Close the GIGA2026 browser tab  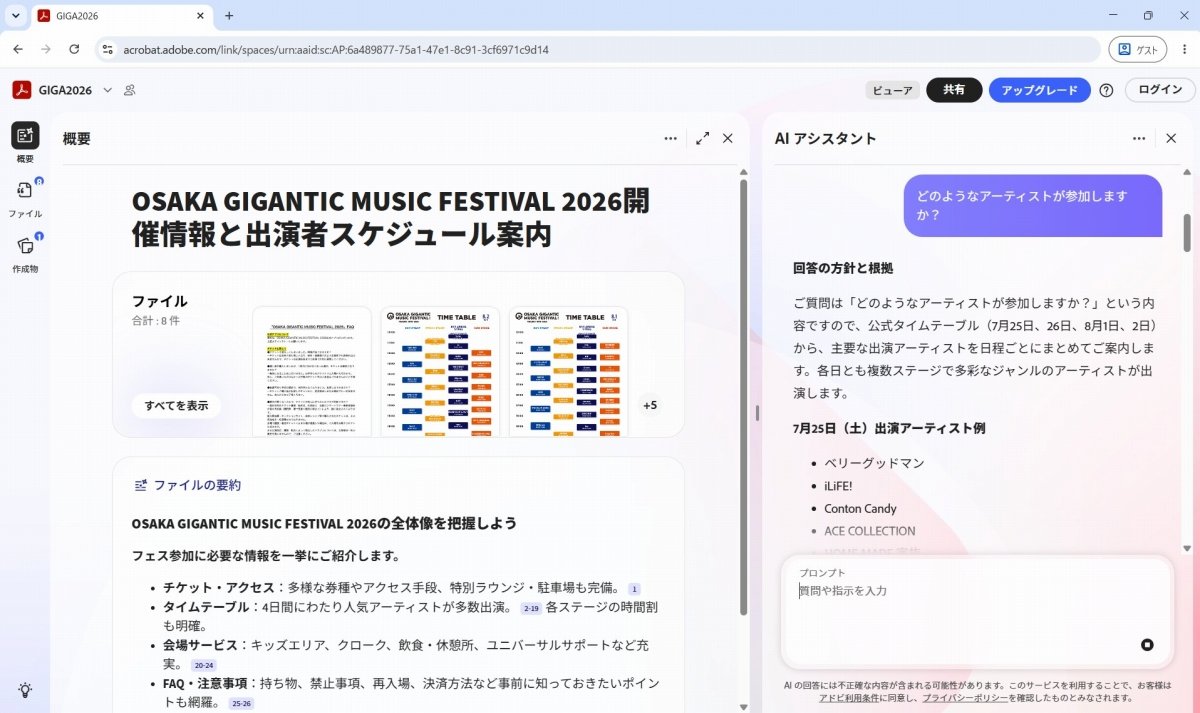199,16
